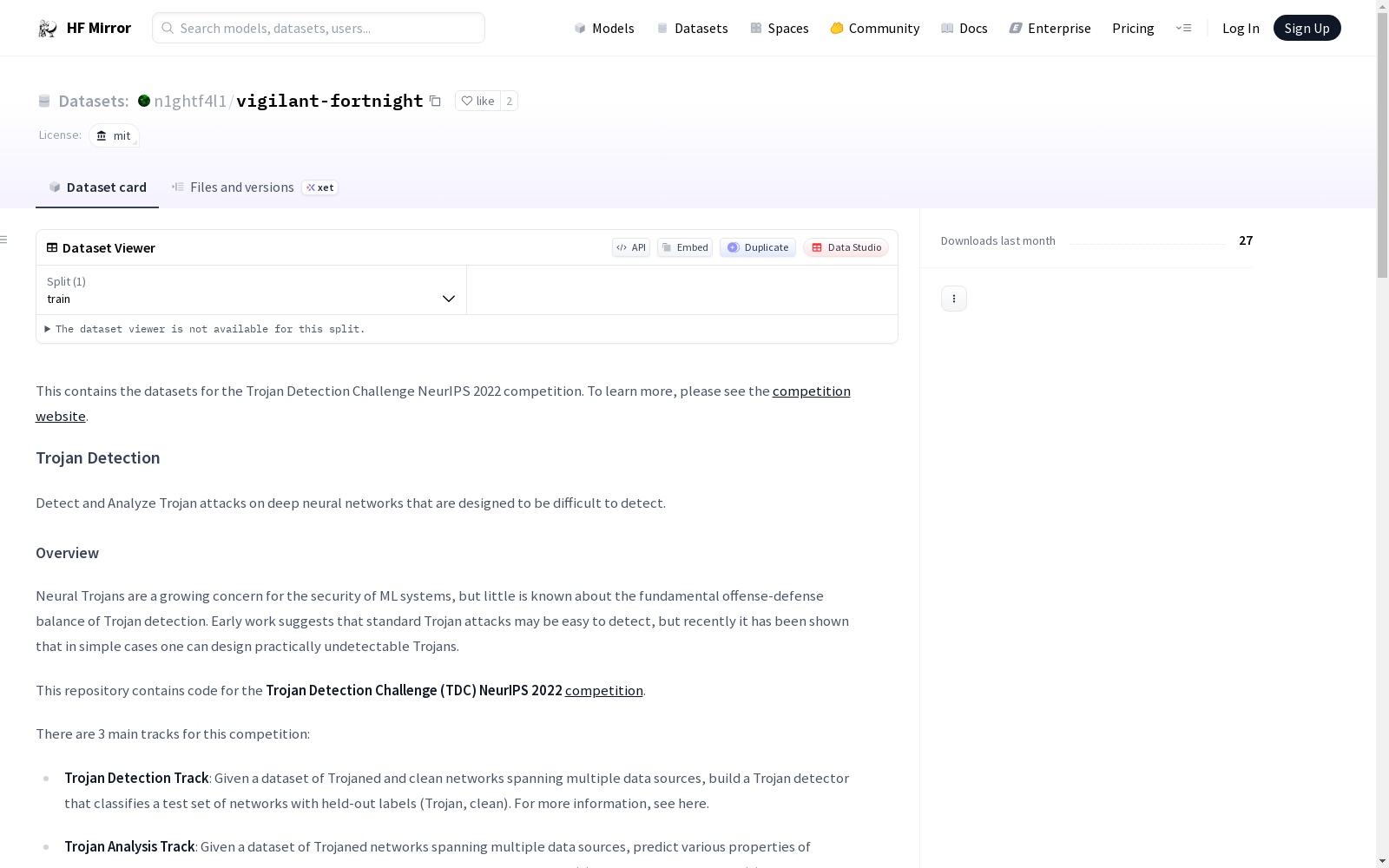Click the xet badge

click(x=320, y=187)
